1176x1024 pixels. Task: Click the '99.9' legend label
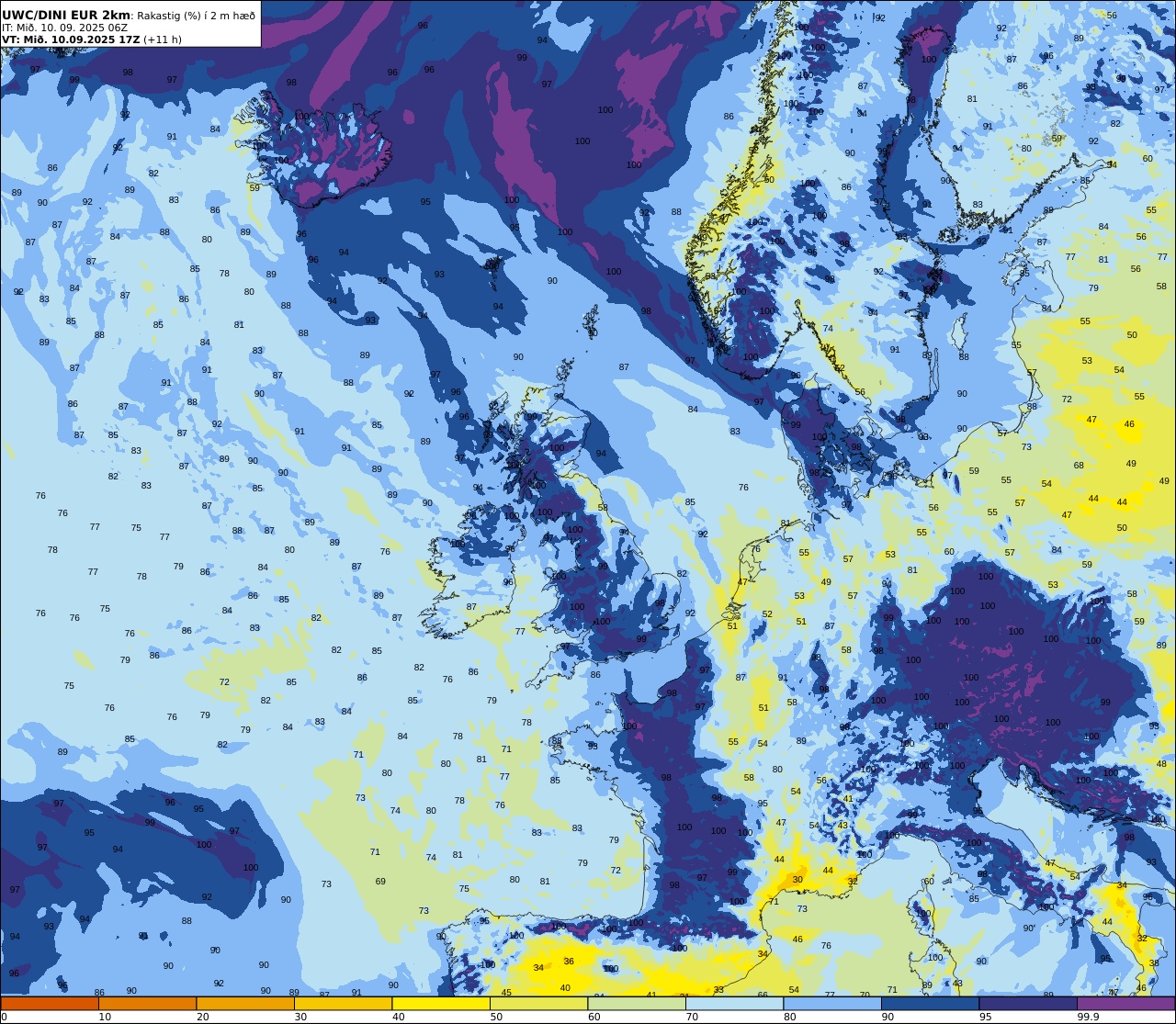(1089, 1017)
